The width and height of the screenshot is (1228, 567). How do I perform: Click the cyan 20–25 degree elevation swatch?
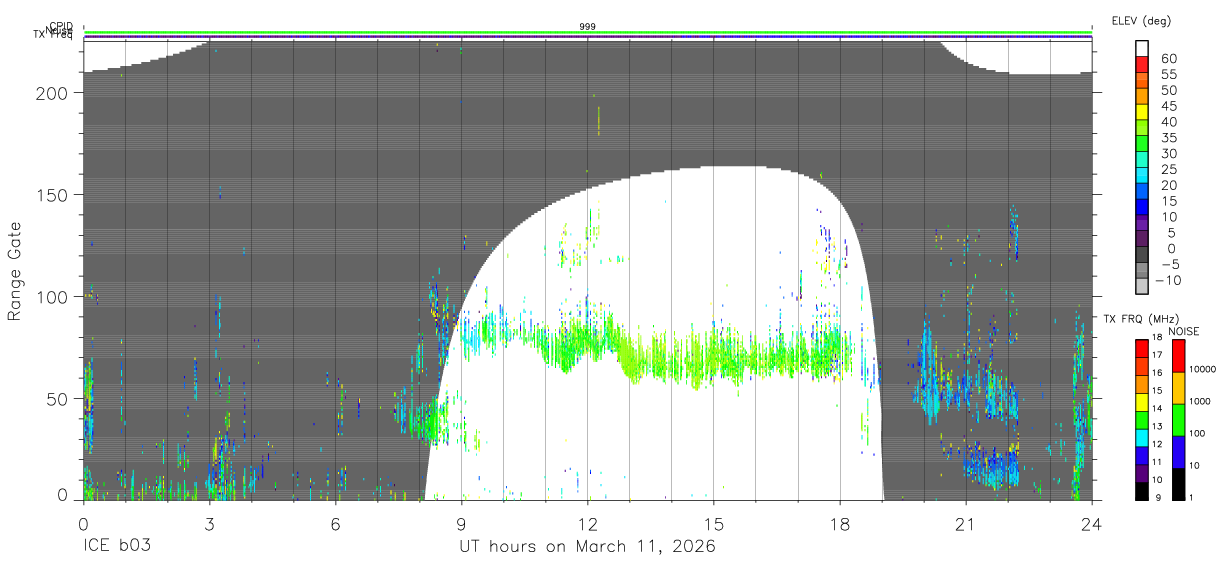tap(1142, 177)
